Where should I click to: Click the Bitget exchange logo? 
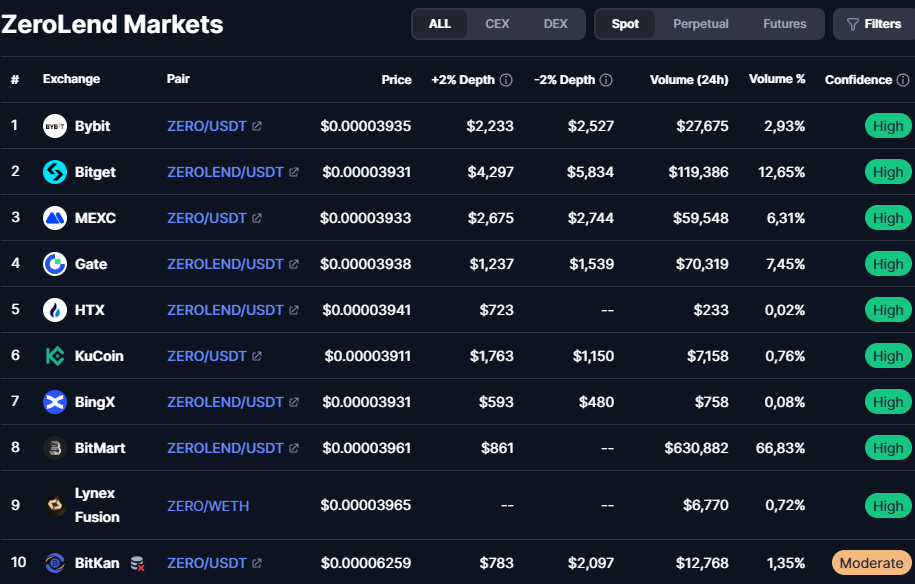(x=55, y=172)
